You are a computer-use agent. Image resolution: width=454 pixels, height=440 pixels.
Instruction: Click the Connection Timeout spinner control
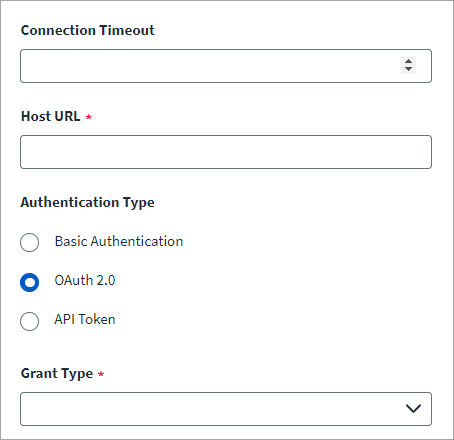(408, 65)
